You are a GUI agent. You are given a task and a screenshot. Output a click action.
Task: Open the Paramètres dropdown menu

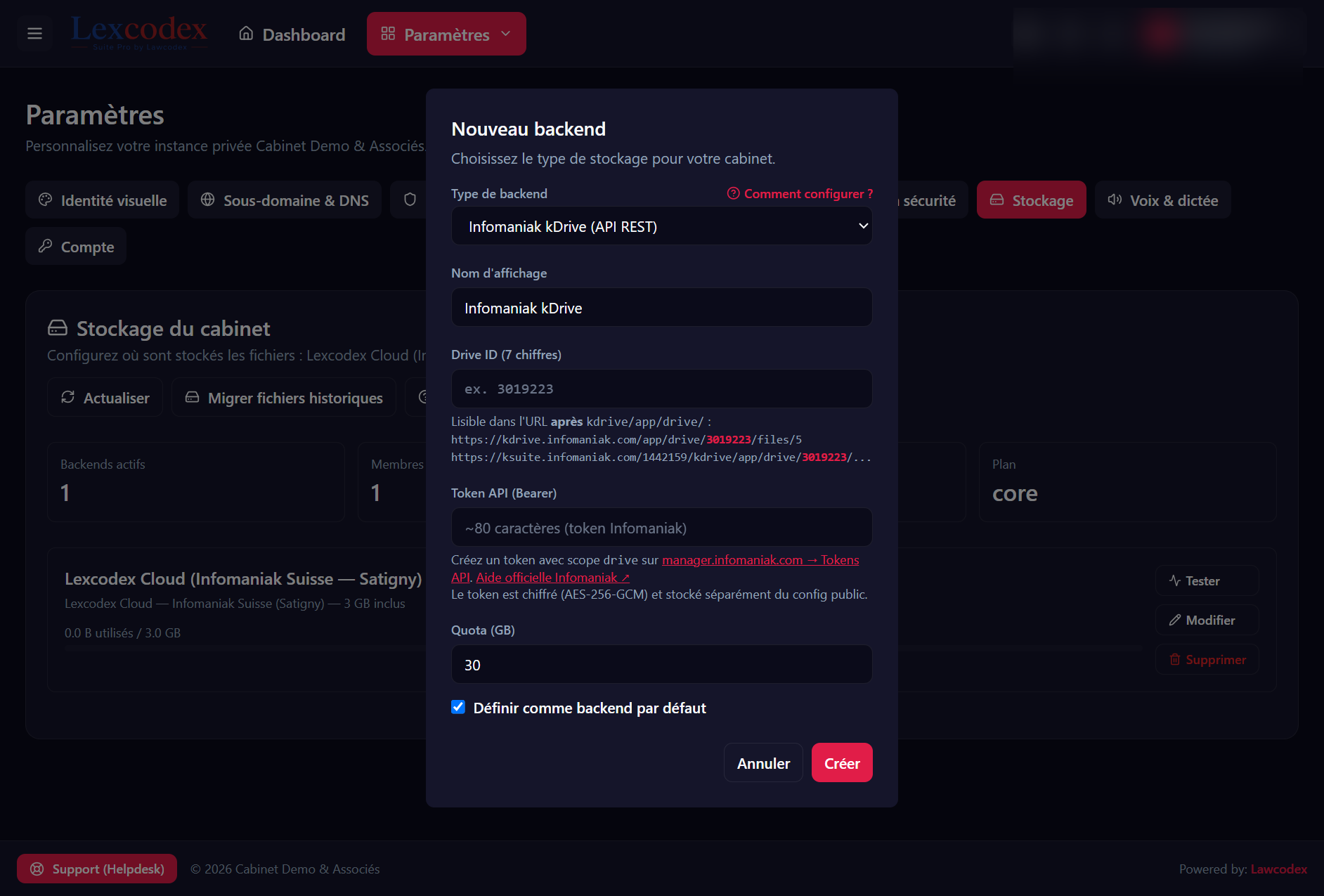tap(446, 34)
